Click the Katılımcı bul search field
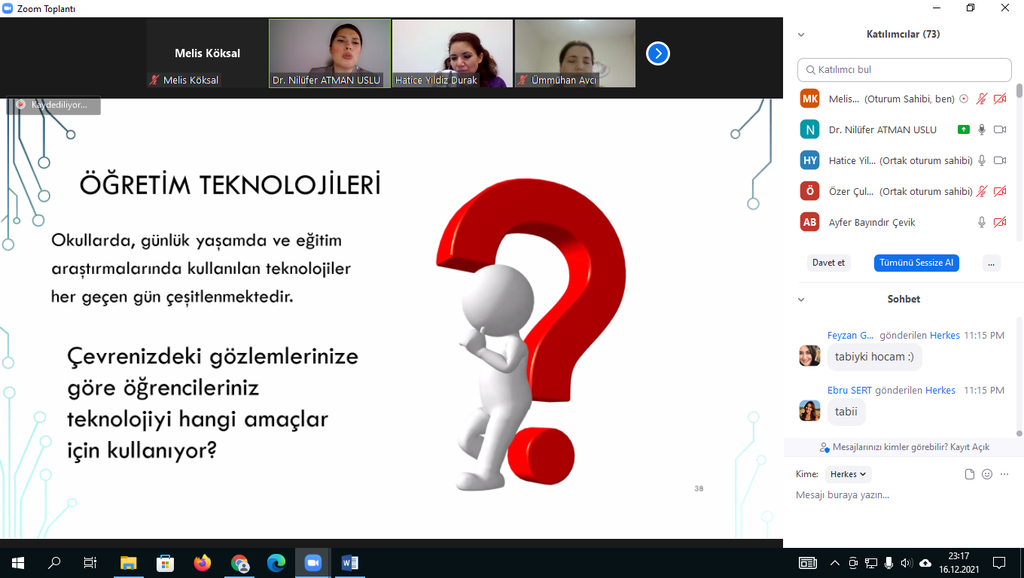 [x=904, y=70]
